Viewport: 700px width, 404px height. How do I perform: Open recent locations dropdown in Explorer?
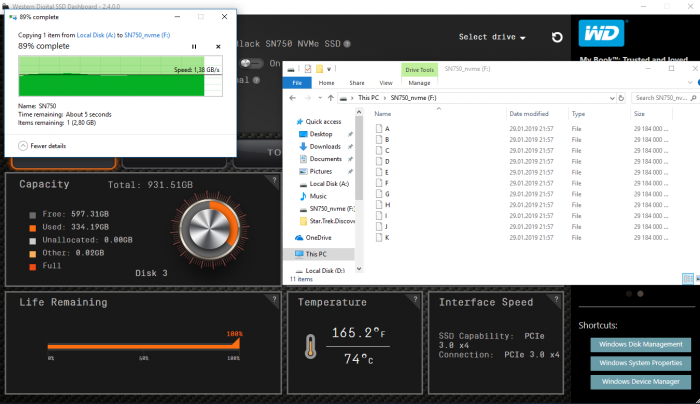(x=320, y=98)
